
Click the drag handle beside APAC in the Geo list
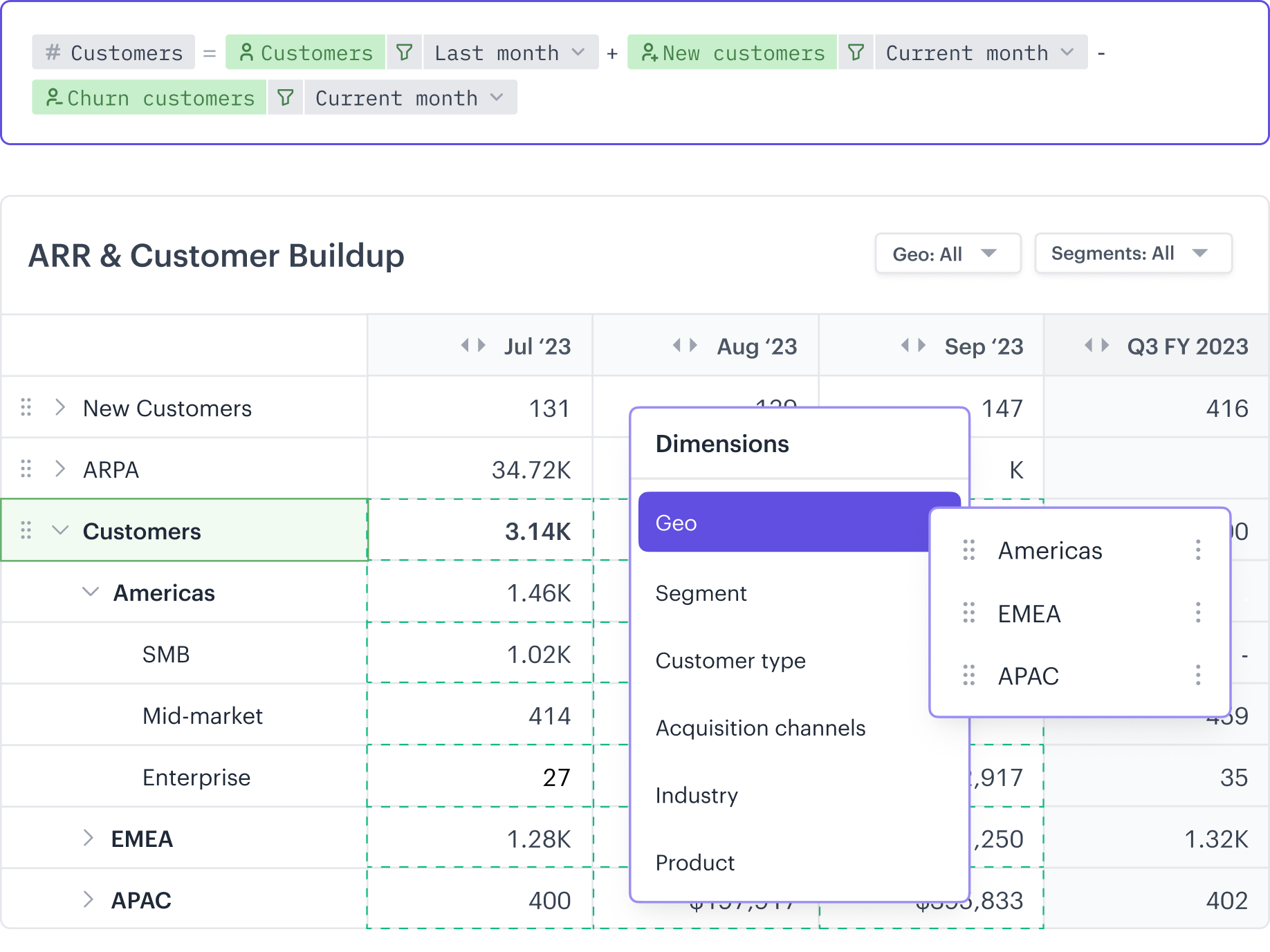(970, 675)
